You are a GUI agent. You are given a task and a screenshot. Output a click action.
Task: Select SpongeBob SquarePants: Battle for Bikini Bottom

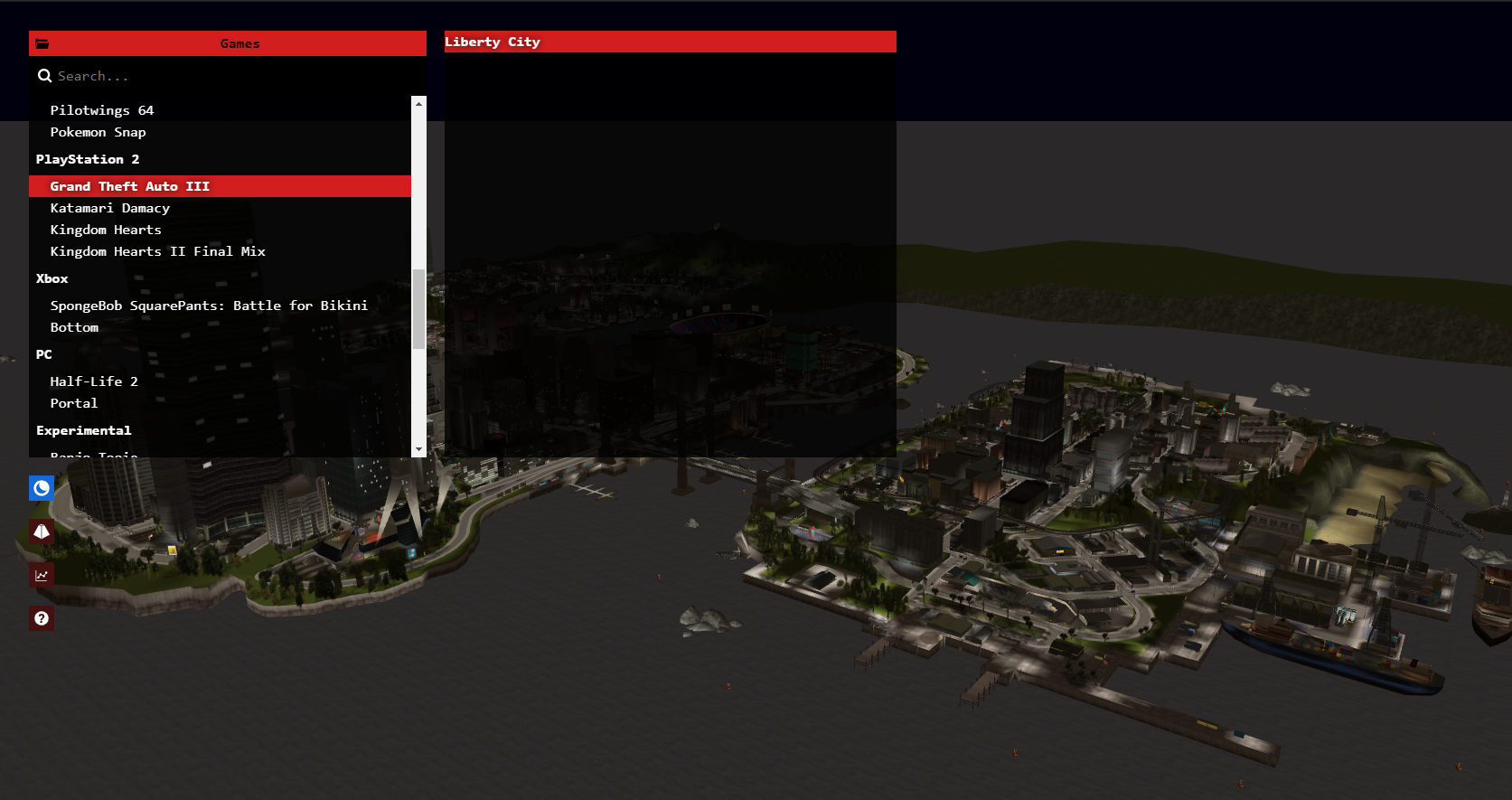pos(220,316)
